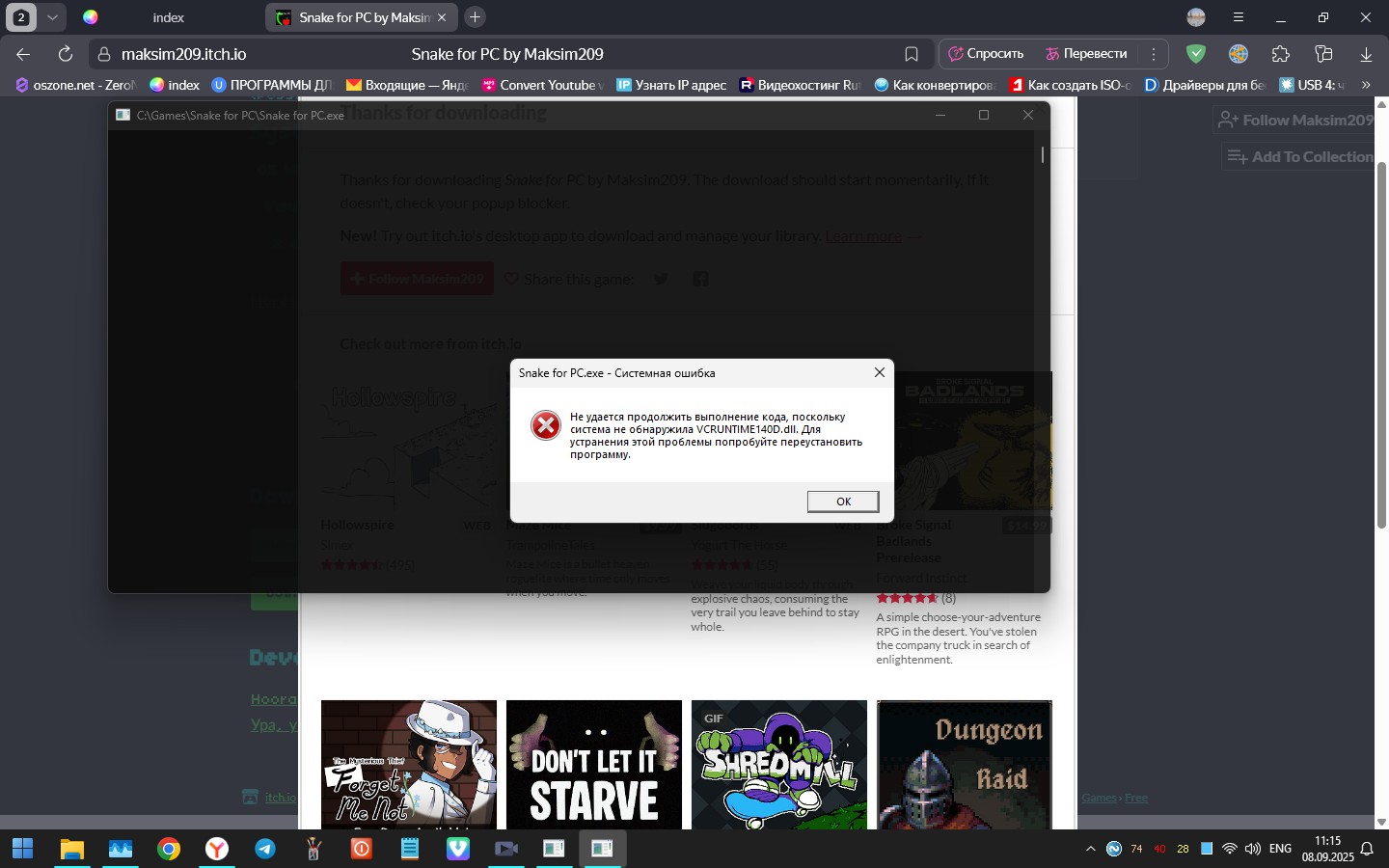Viewport: 1389px width, 868px height.
Task: Click the globe extension icon in the toolbar
Action: [x=1239, y=54]
